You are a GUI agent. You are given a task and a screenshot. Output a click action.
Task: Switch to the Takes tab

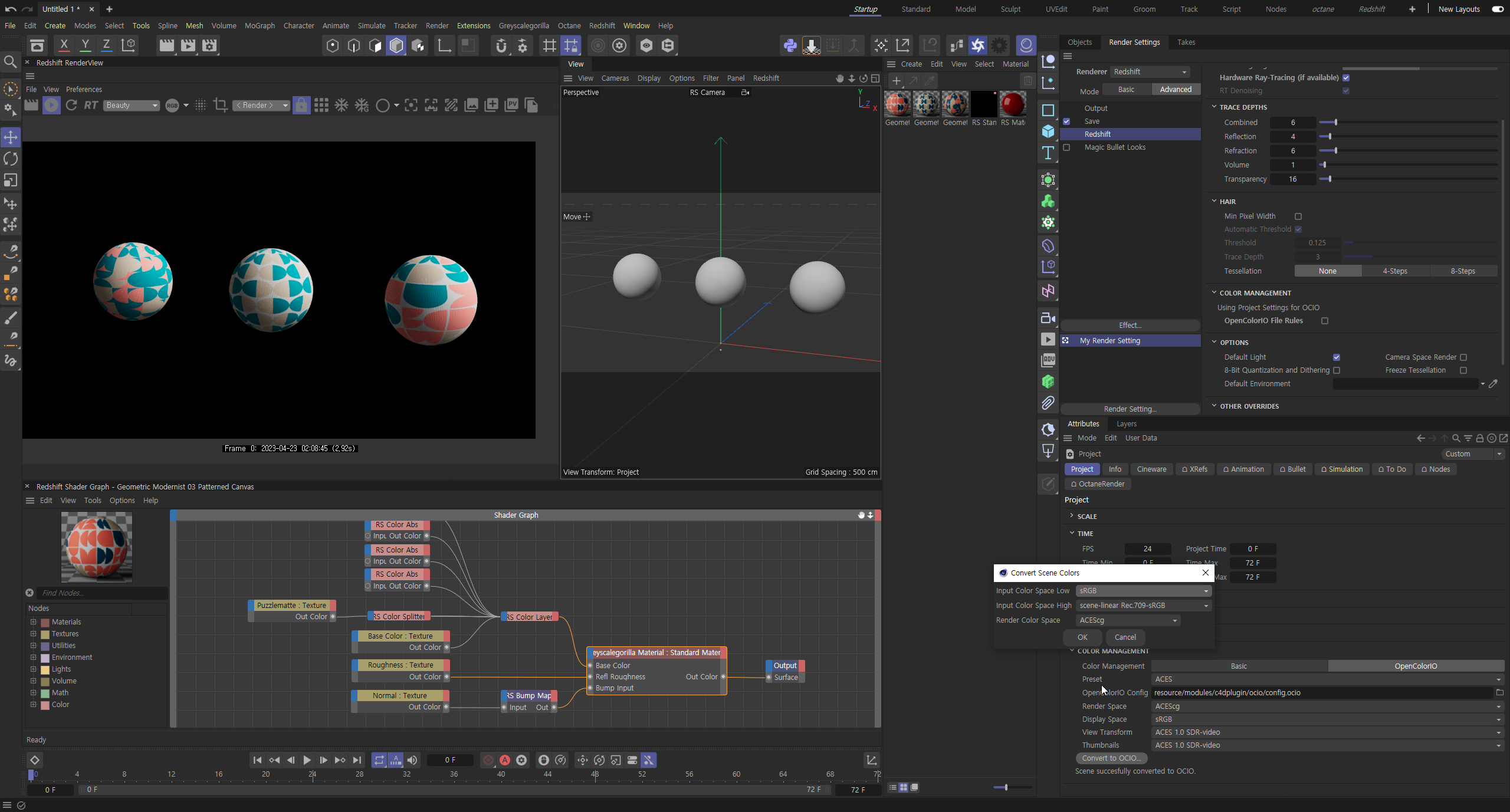point(1186,42)
